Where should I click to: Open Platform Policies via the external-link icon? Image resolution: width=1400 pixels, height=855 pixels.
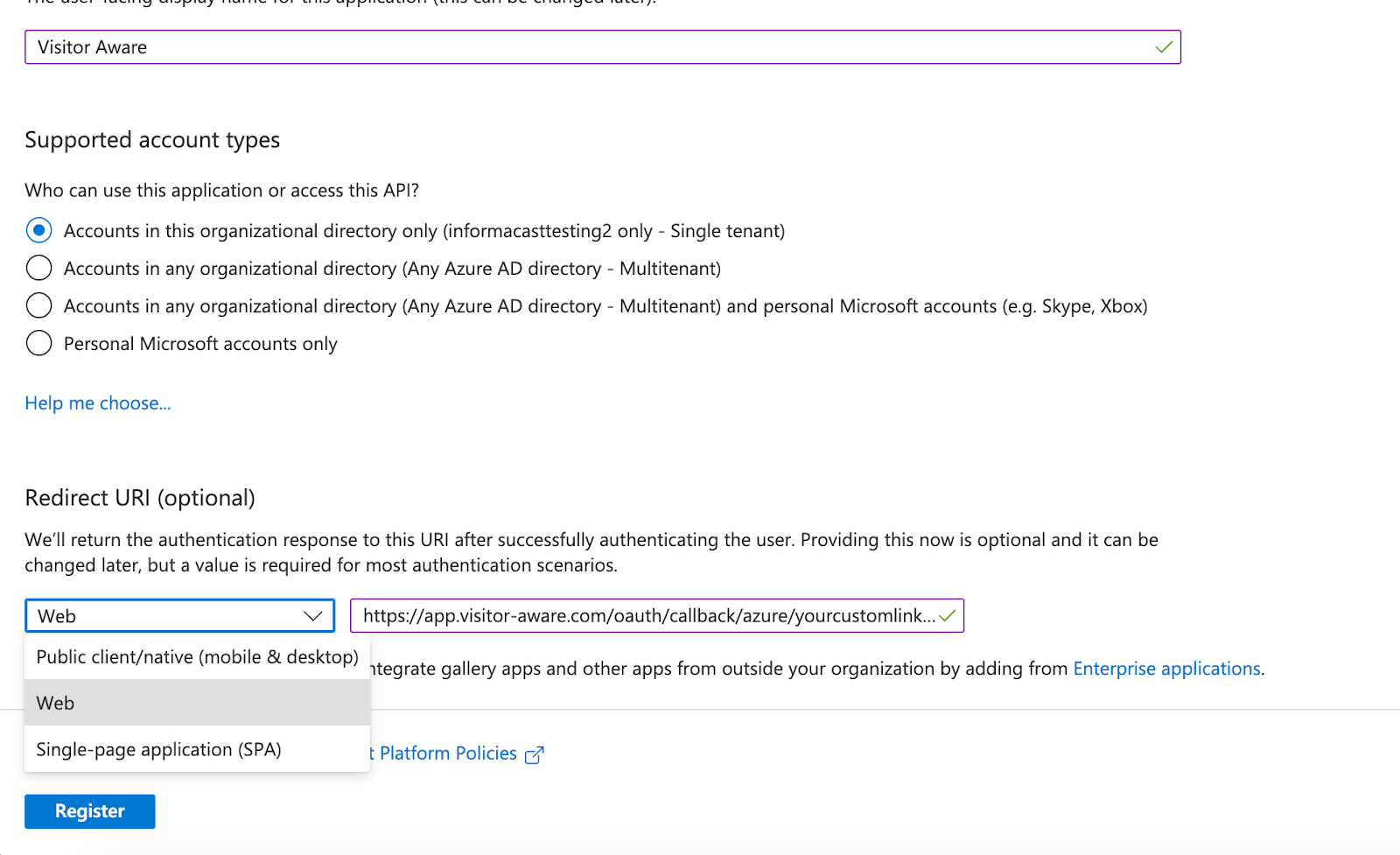pyautogui.click(x=535, y=753)
